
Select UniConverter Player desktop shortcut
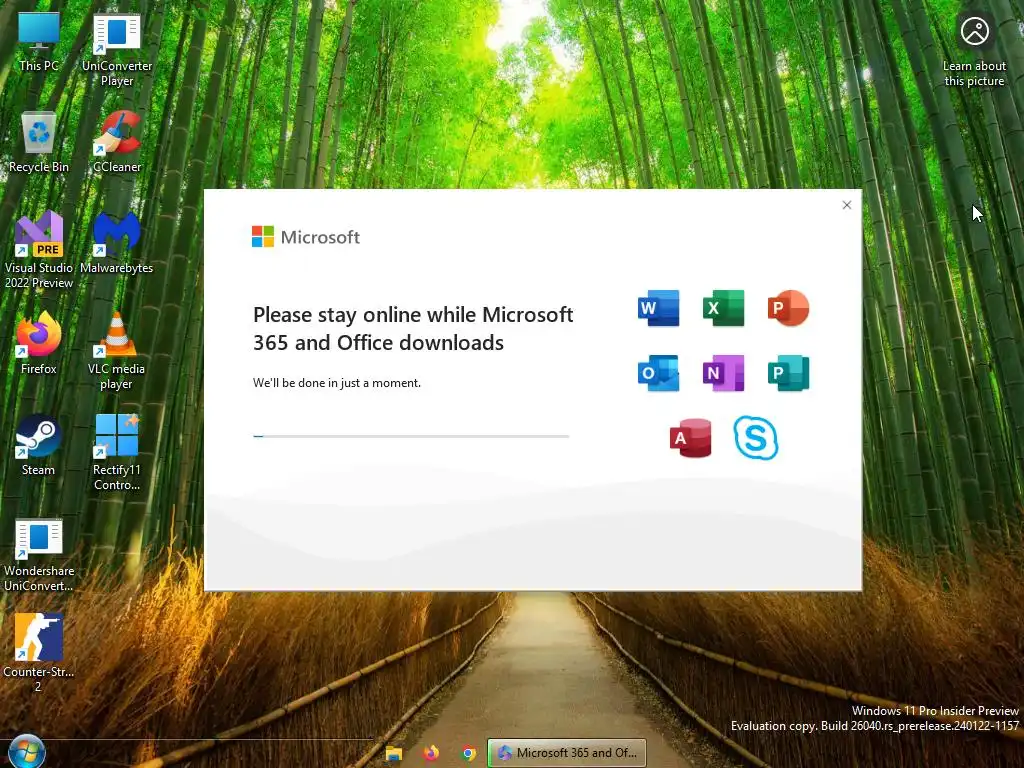coord(117,50)
